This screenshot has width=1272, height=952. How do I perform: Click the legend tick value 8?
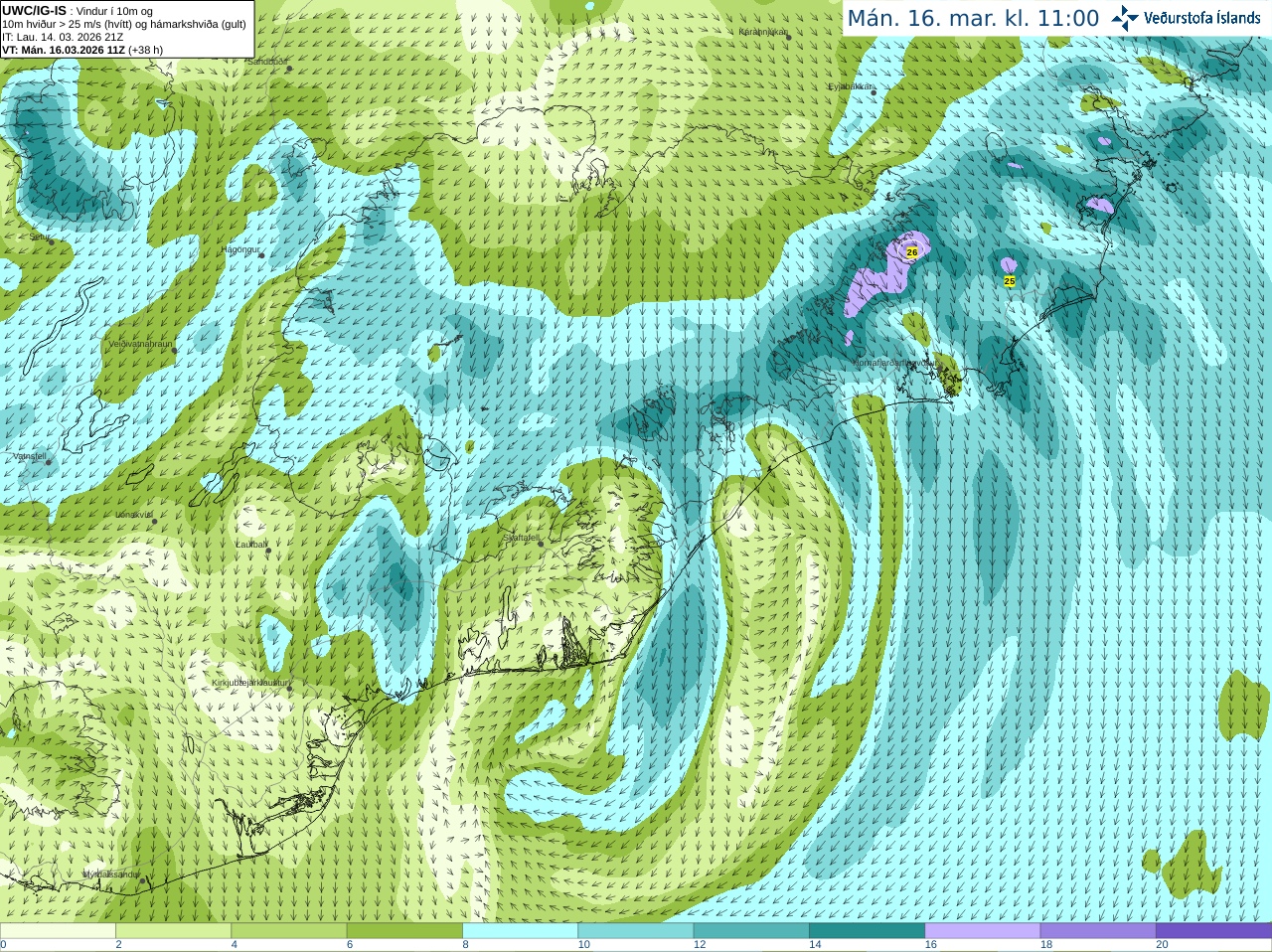coord(465,945)
